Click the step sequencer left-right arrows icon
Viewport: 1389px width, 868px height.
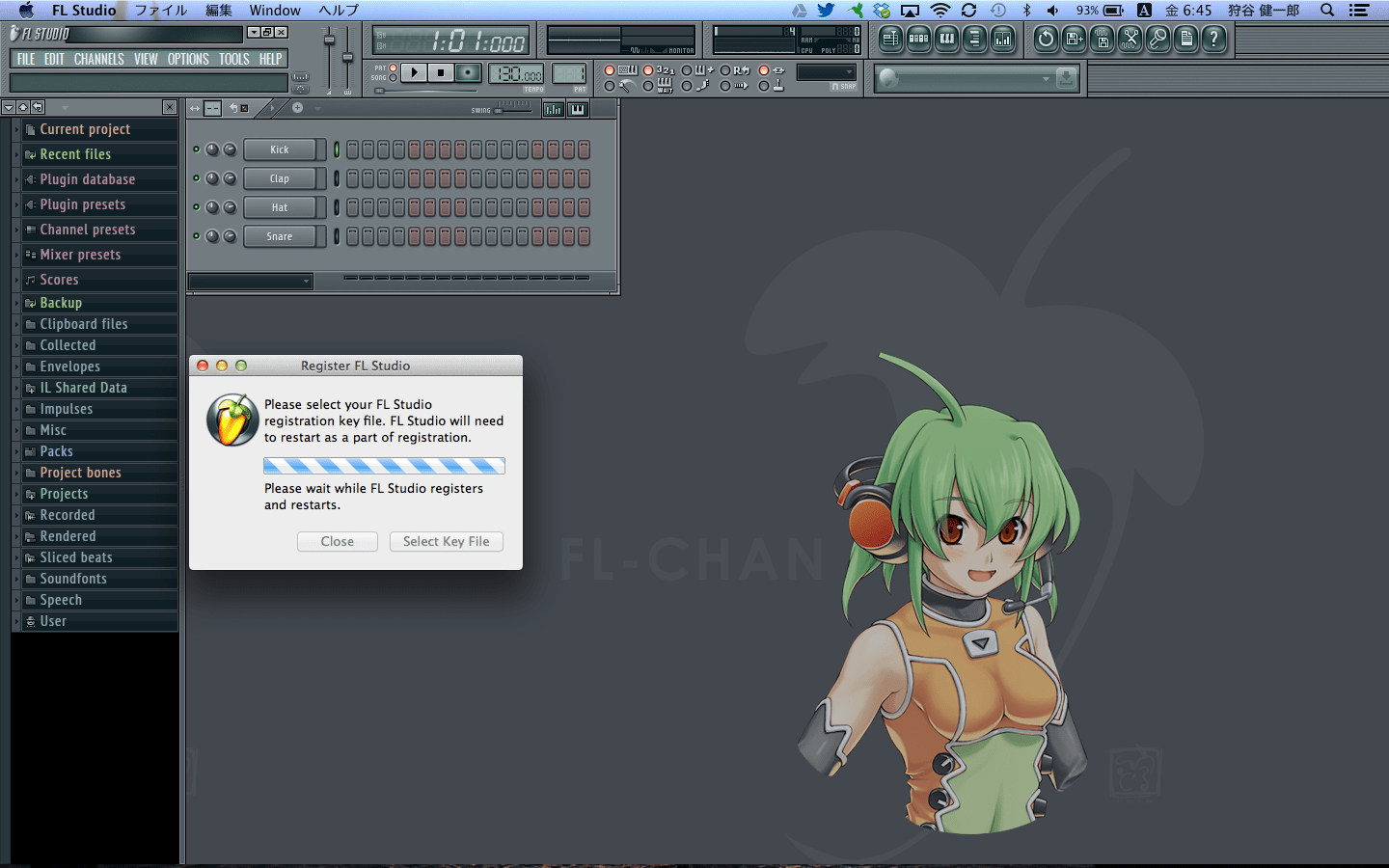coord(195,108)
